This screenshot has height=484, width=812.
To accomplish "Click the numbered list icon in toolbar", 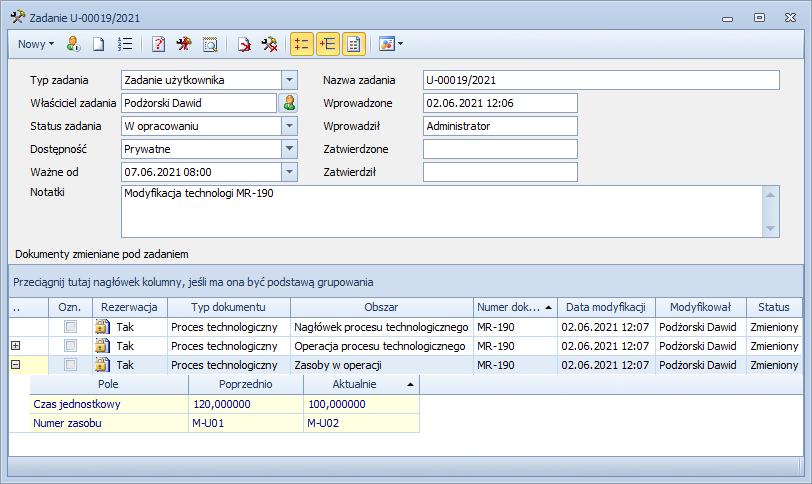I will tap(125, 44).
